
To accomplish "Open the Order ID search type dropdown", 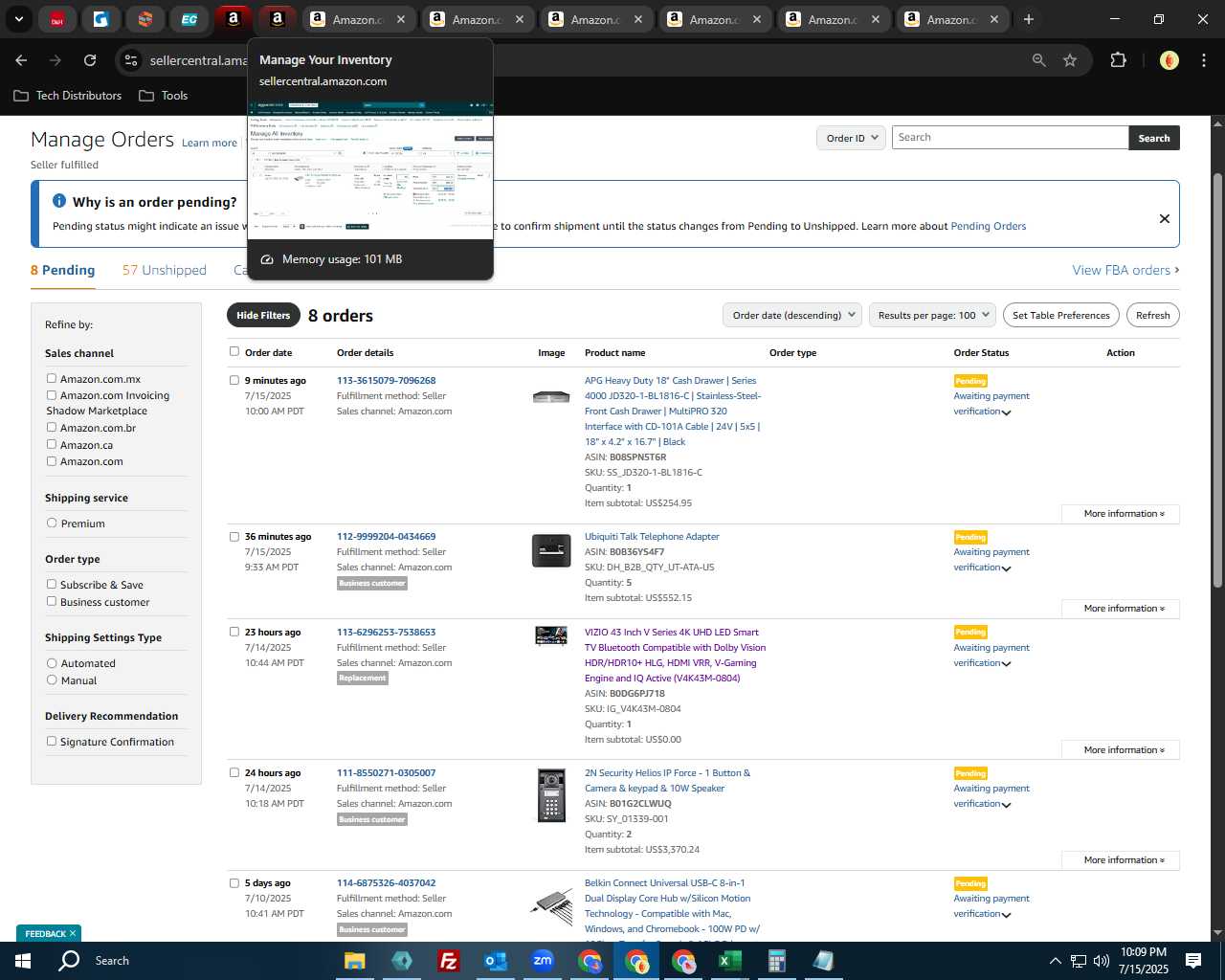I will coord(852,138).
